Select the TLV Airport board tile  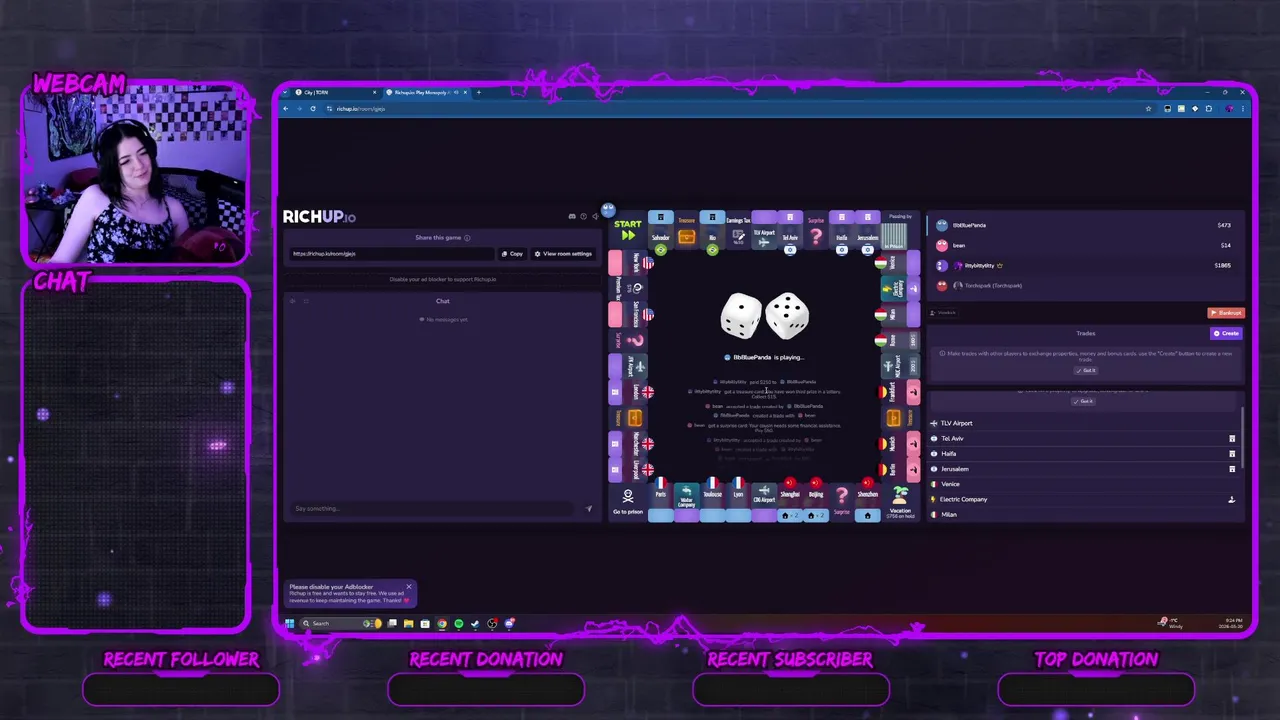(x=764, y=232)
